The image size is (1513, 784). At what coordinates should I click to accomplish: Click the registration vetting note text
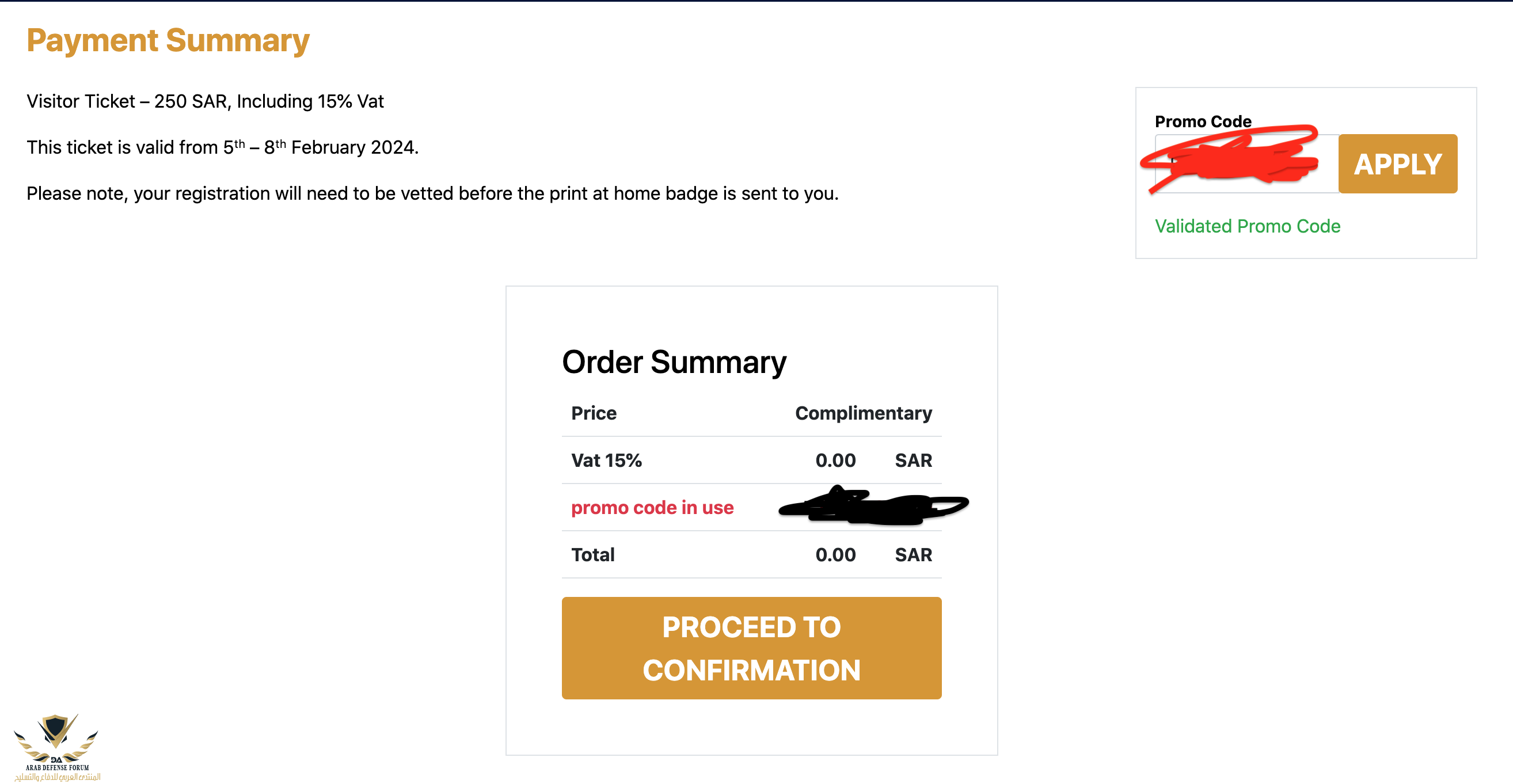point(432,193)
